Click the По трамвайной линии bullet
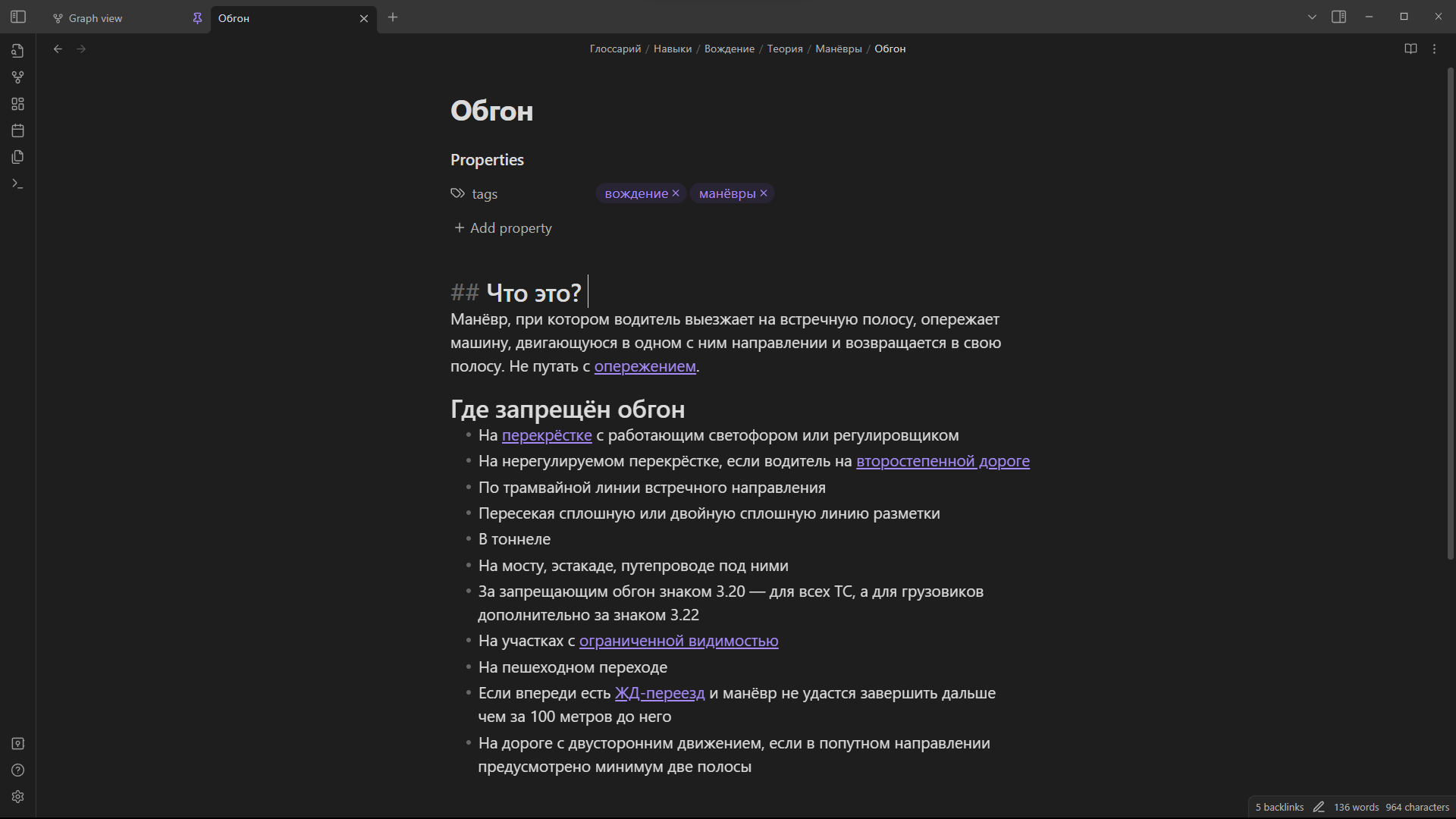Image resolution: width=1456 pixels, height=819 pixels. tap(651, 488)
